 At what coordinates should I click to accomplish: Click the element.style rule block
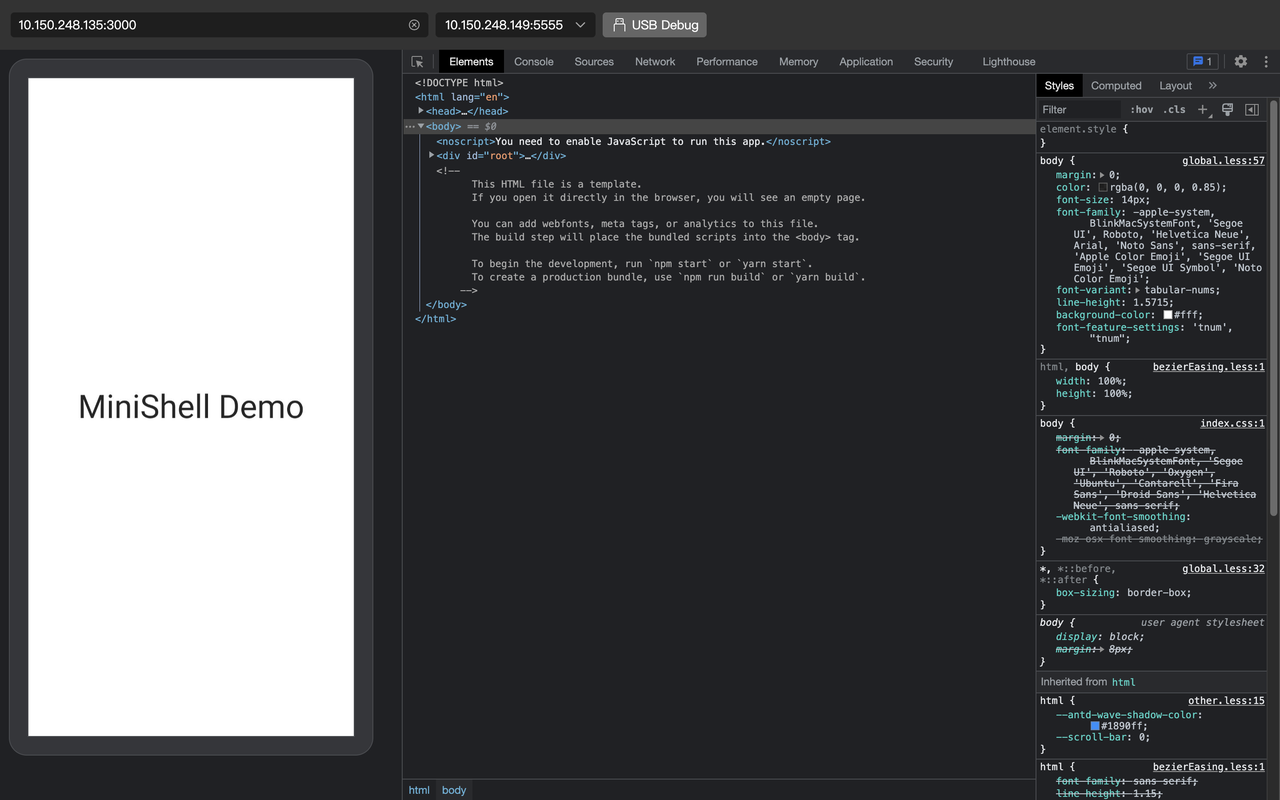[1150, 136]
